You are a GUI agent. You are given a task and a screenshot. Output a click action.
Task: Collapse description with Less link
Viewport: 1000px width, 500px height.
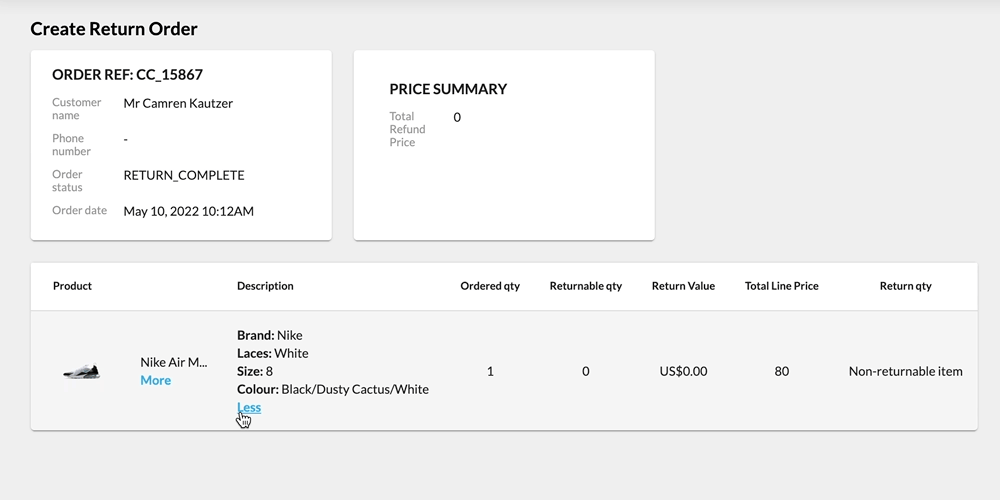(x=249, y=407)
